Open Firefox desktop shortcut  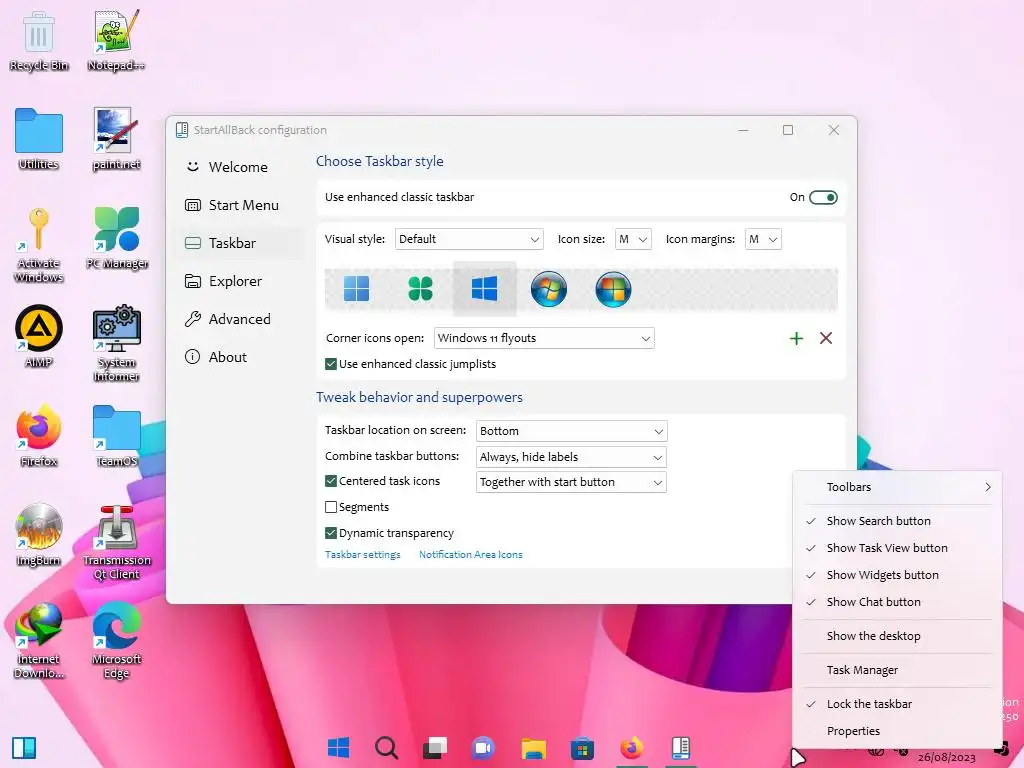pos(39,436)
